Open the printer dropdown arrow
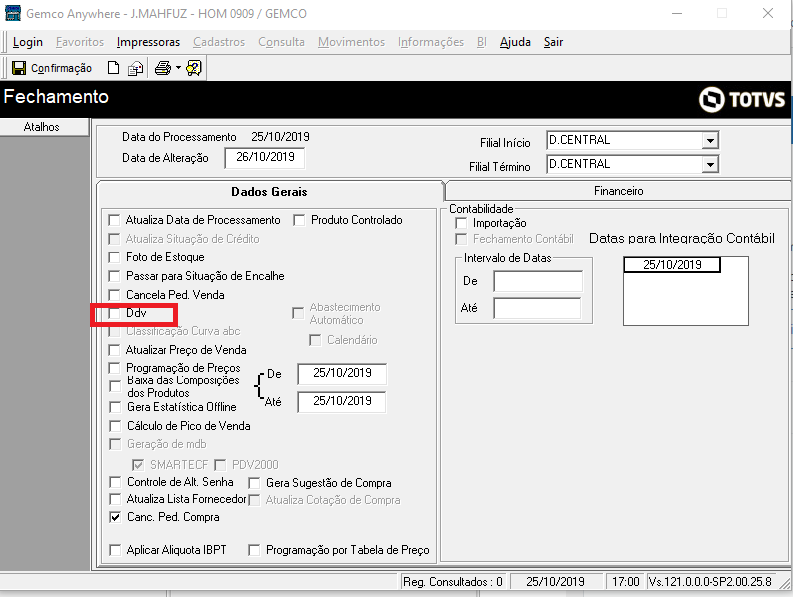The height and width of the screenshot is (597, 793). [178, 68]
